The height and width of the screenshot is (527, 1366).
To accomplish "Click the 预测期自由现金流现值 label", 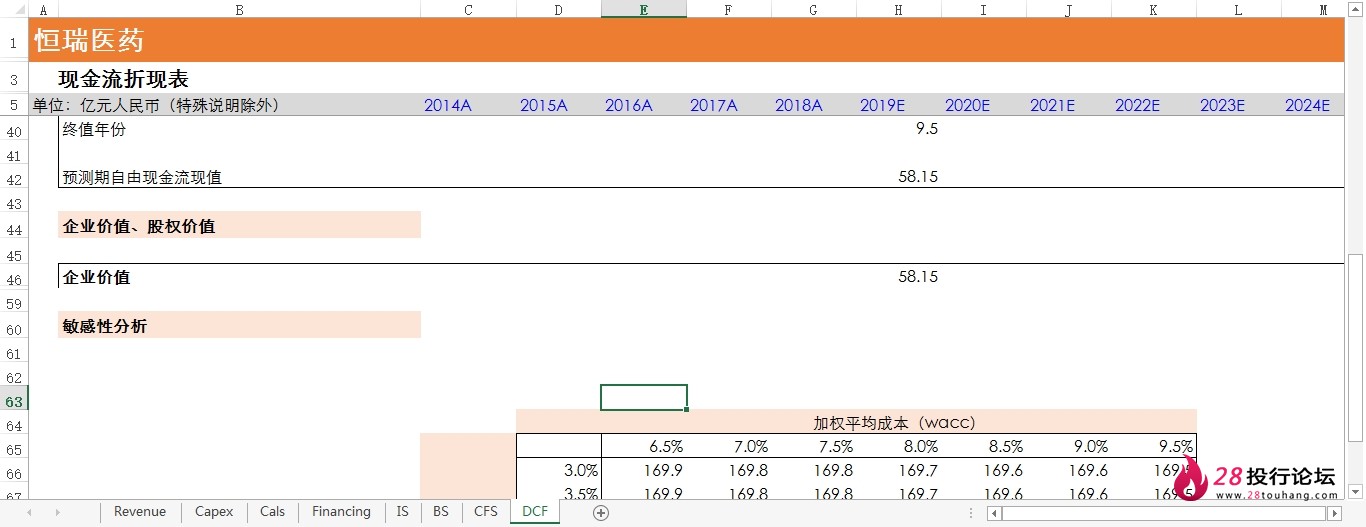I will [x=142, y=178].
